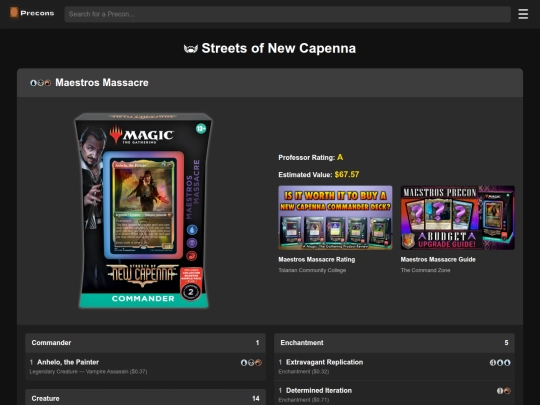Click generic mana symbol on Extravagant Replication row
This screenshot has height=405, width=540.
coord(493,363)
